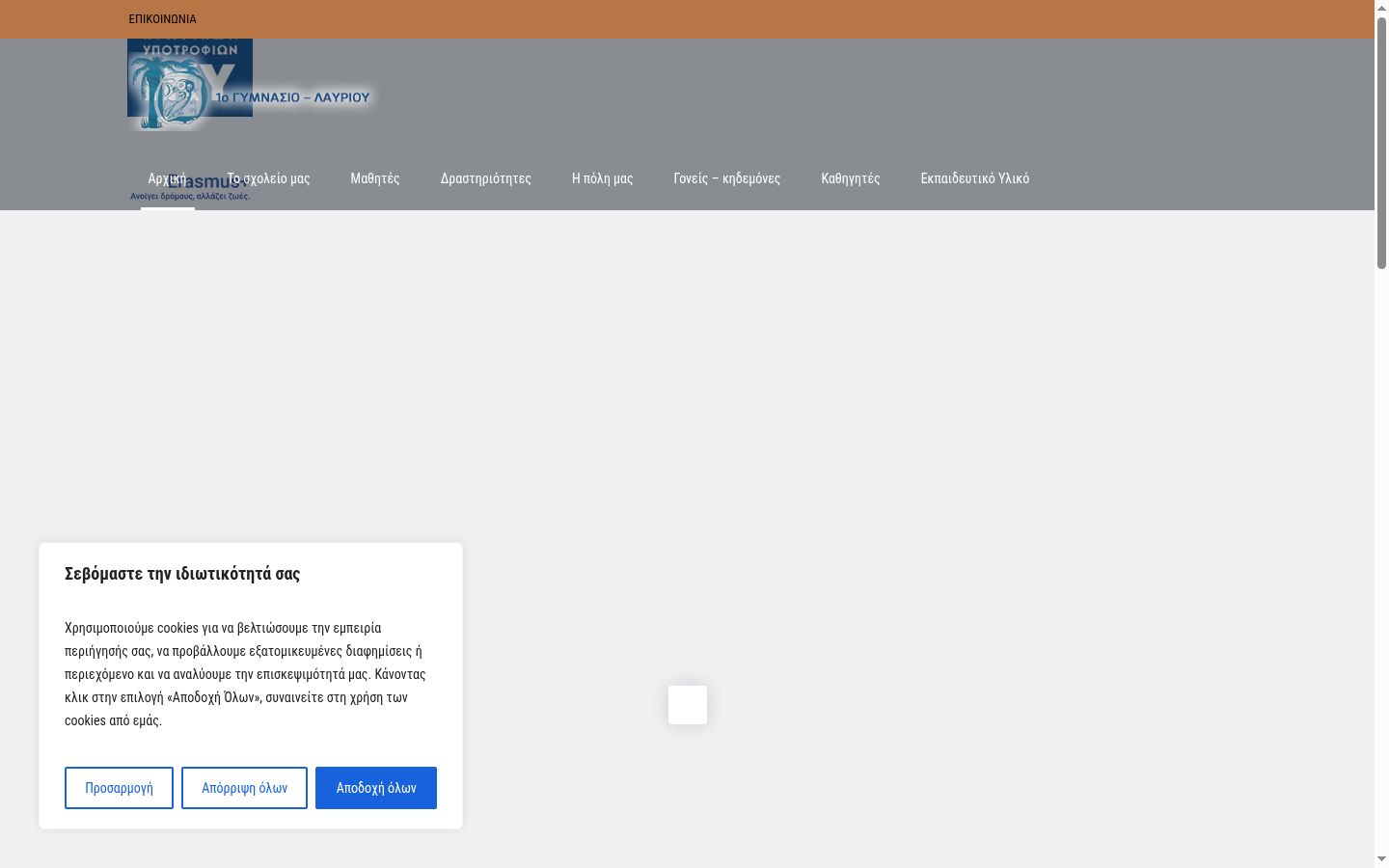Open the Η πόλη μας menu

coord(603,178)
